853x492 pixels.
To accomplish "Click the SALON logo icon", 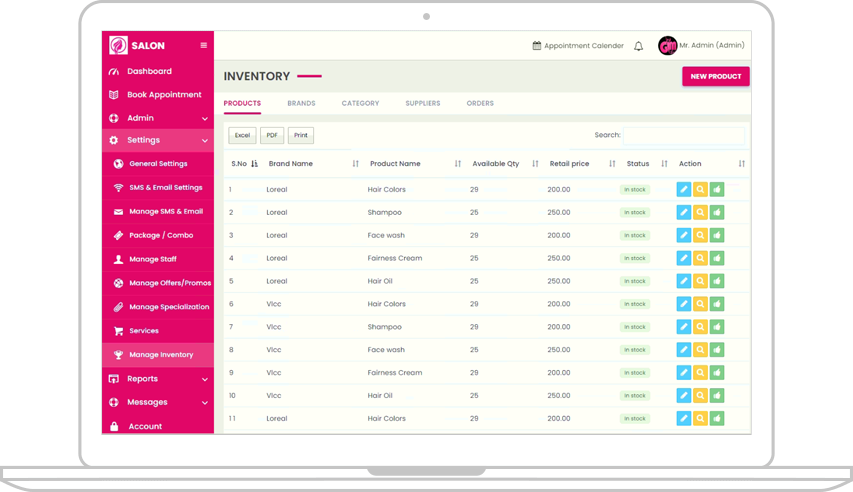I will [118, 45].
